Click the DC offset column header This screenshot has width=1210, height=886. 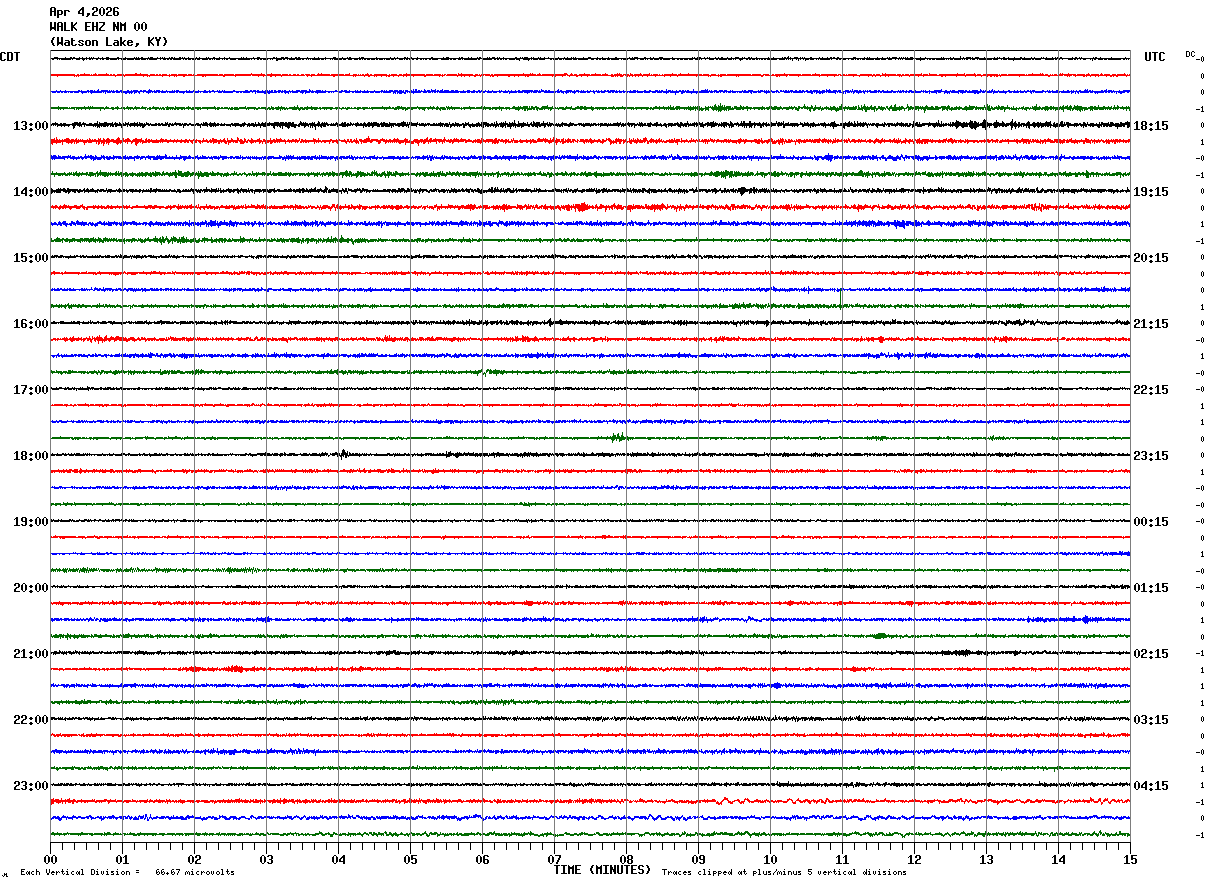pyautogui.click(x=1190, y=54)
